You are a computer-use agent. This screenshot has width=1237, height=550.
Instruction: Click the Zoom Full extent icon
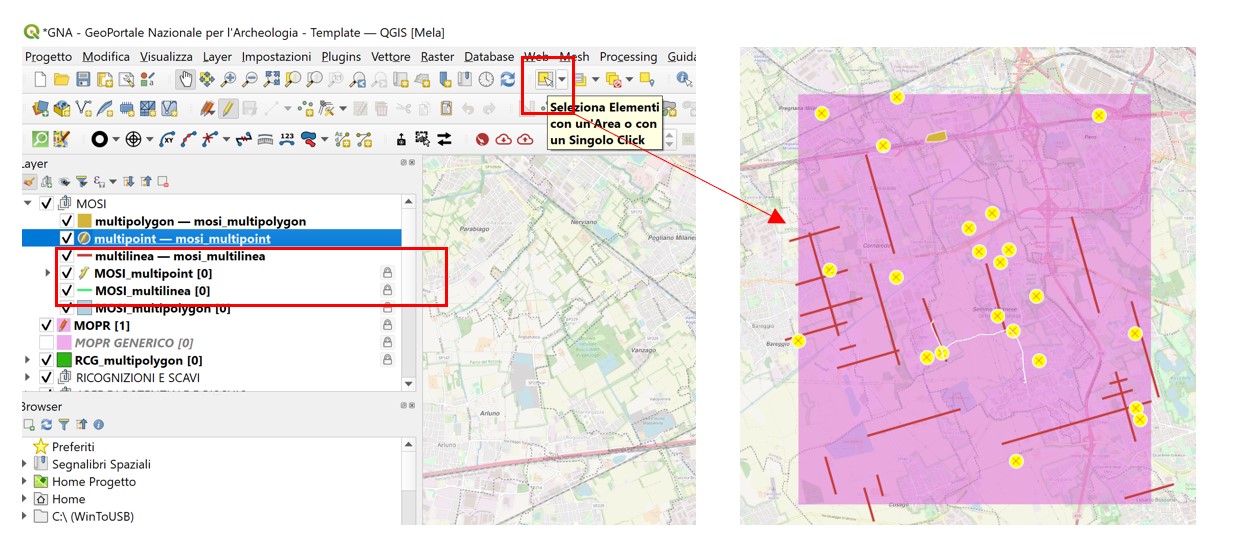(x=272, y=79)
